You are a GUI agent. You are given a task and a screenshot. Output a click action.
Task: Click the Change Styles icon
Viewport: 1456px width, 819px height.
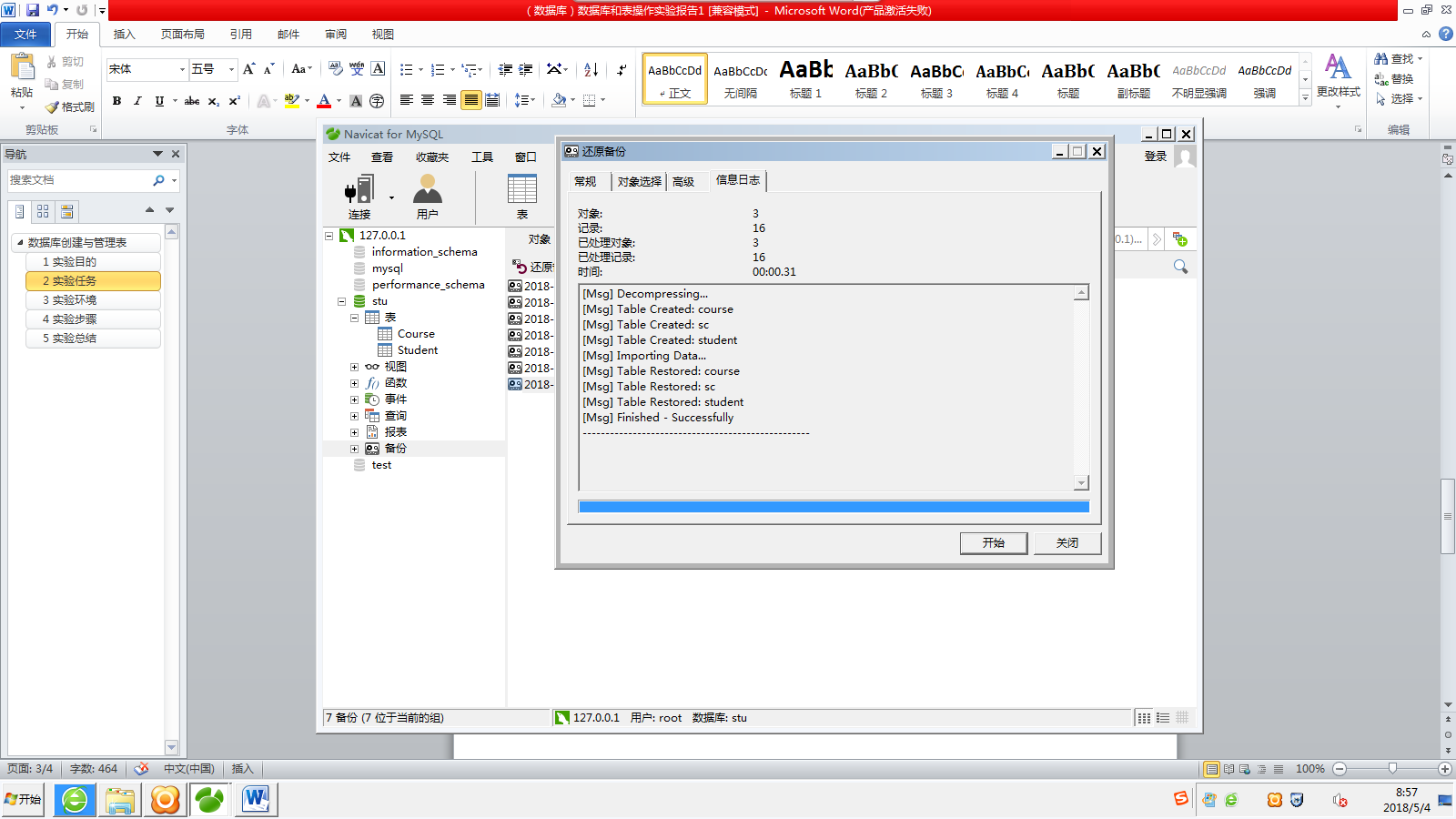pos(1338,67)
